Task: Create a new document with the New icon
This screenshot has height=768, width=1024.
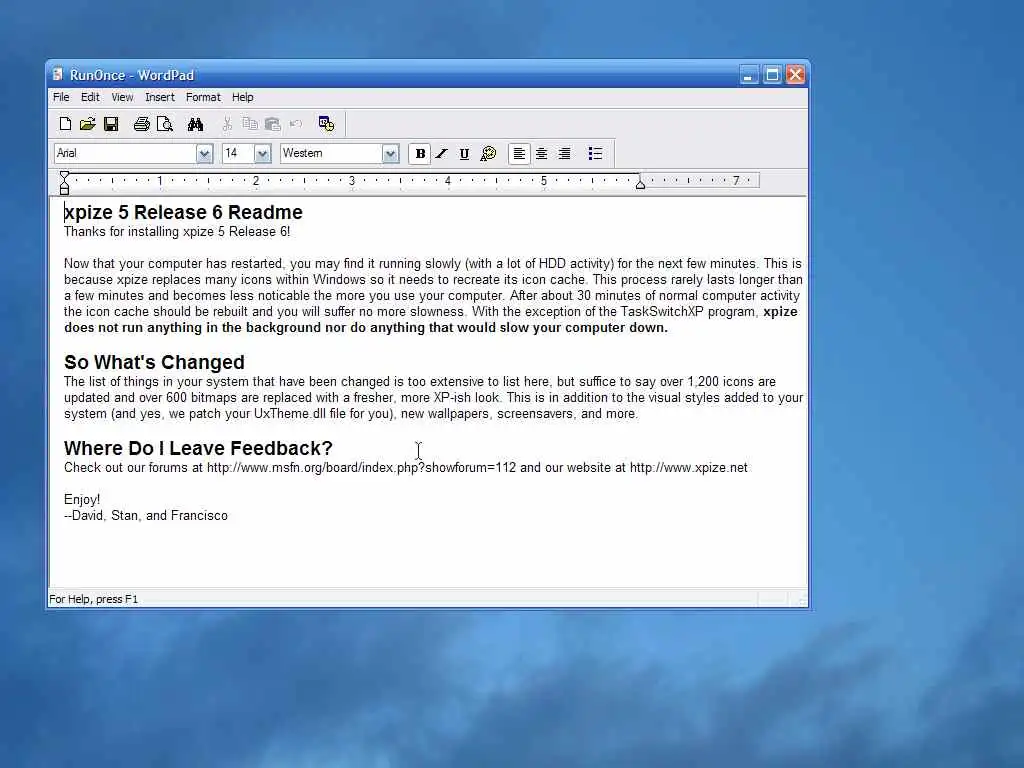Action: tap(65, 124)
